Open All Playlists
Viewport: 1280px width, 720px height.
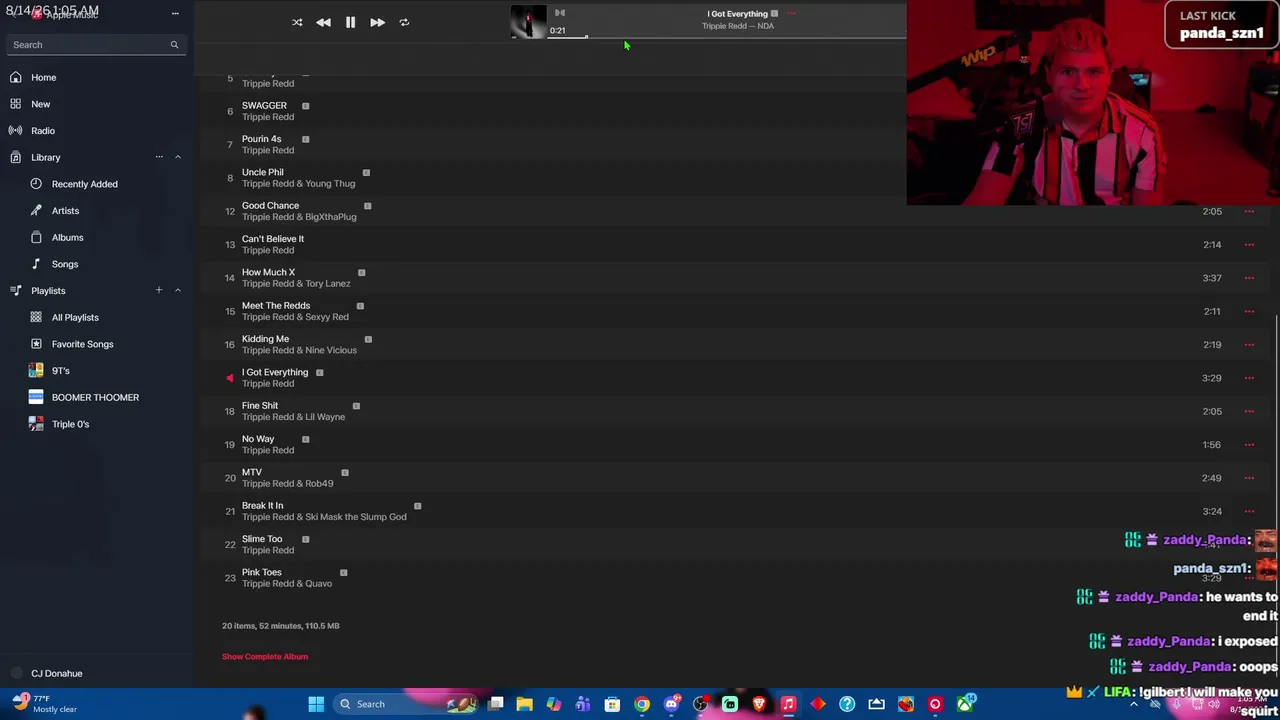click(75, 318)
